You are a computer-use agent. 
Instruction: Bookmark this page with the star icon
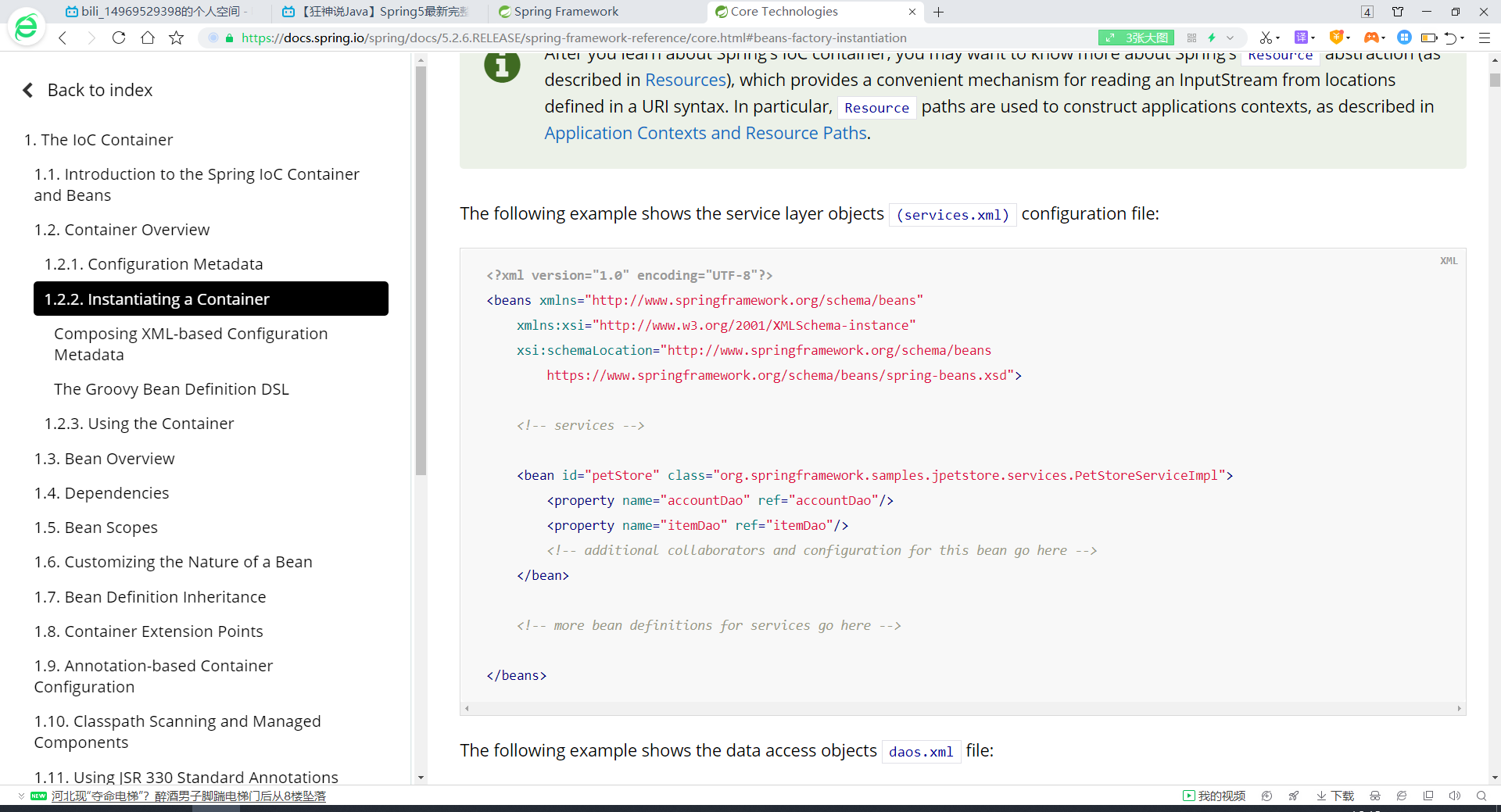coord(177,38)
